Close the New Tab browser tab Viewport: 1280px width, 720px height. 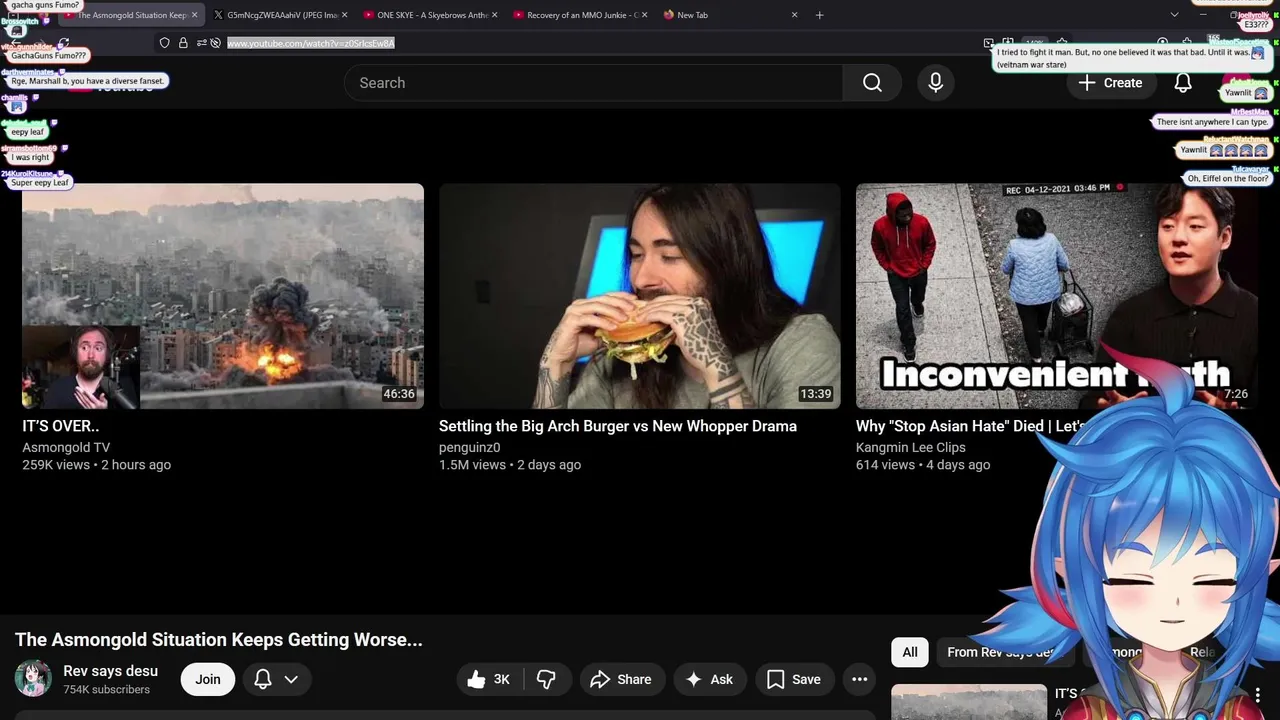795,15
